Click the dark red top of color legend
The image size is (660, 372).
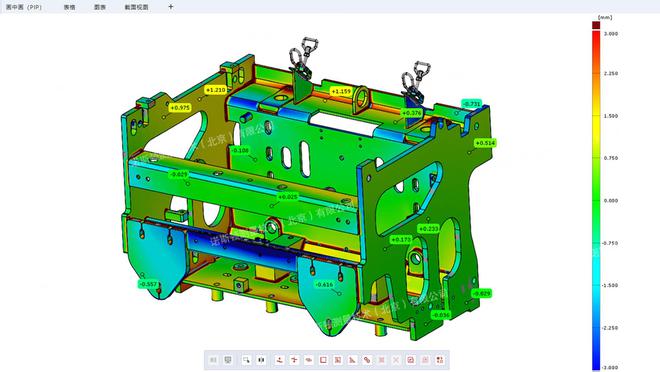coord(596,25)
